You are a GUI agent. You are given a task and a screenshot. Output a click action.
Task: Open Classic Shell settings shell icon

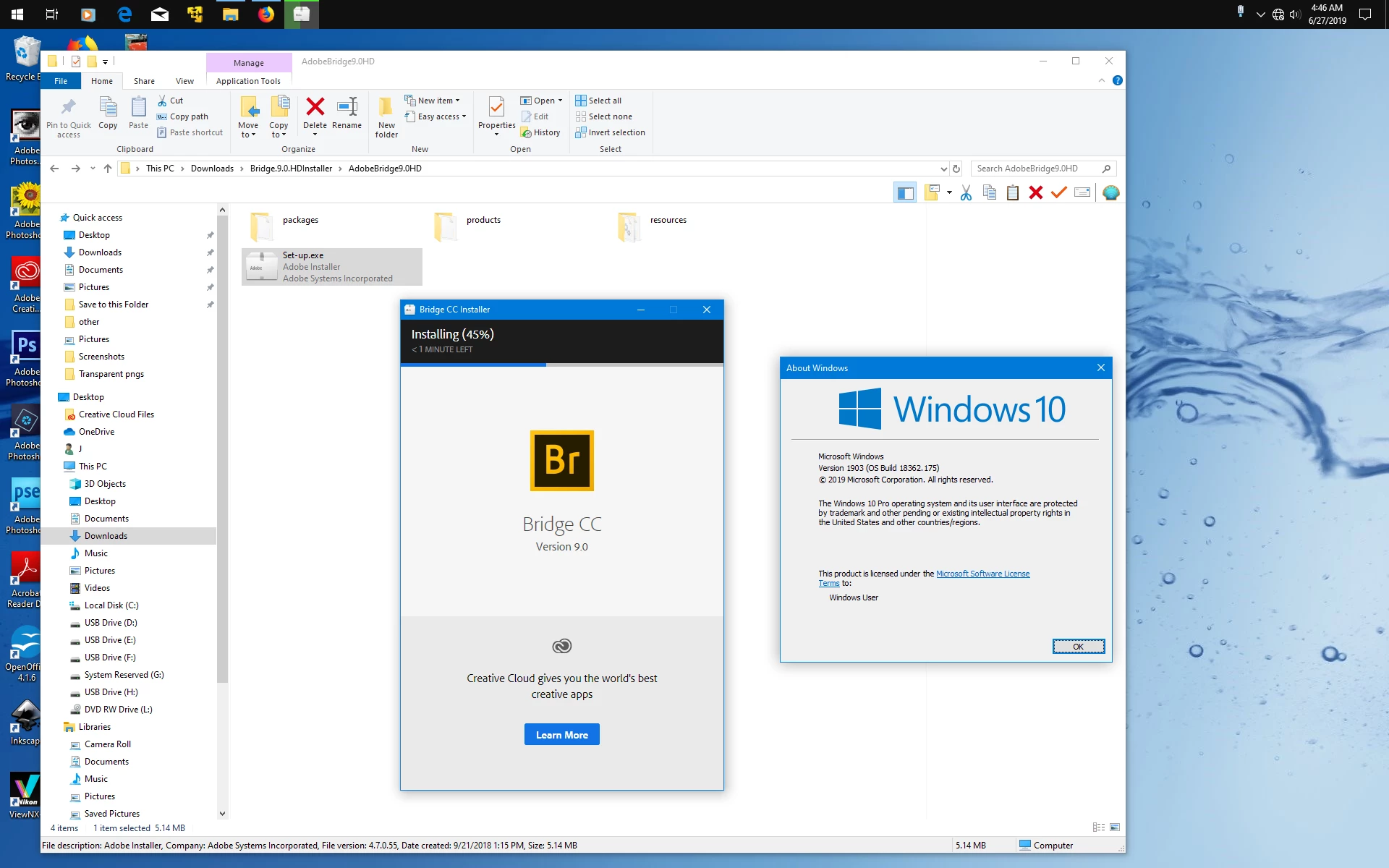click(1110, 192)
